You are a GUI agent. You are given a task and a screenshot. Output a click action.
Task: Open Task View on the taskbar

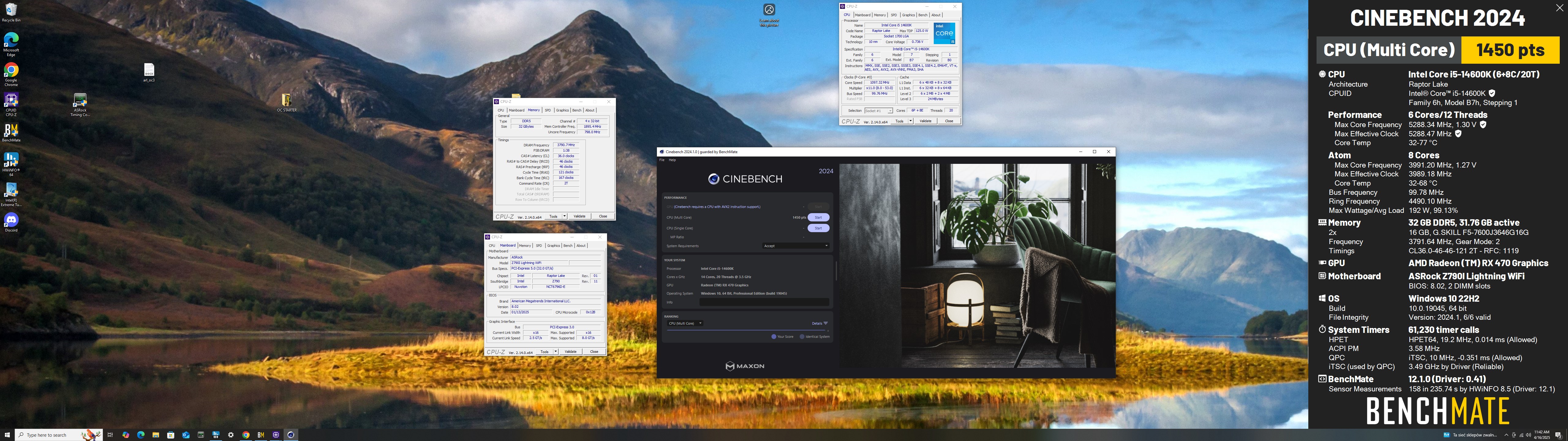tap(110, 435)
